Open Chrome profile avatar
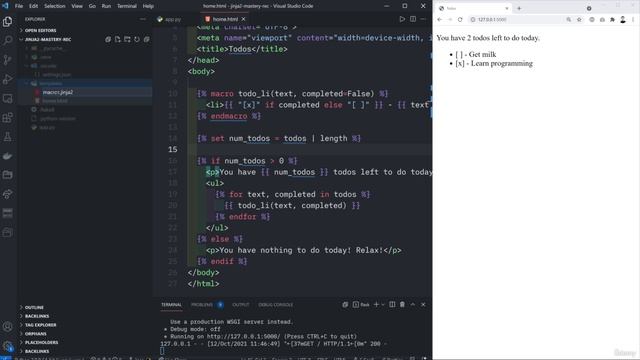Image resolution: width=640 pixels, height=360 pixels. click(623, 20)
